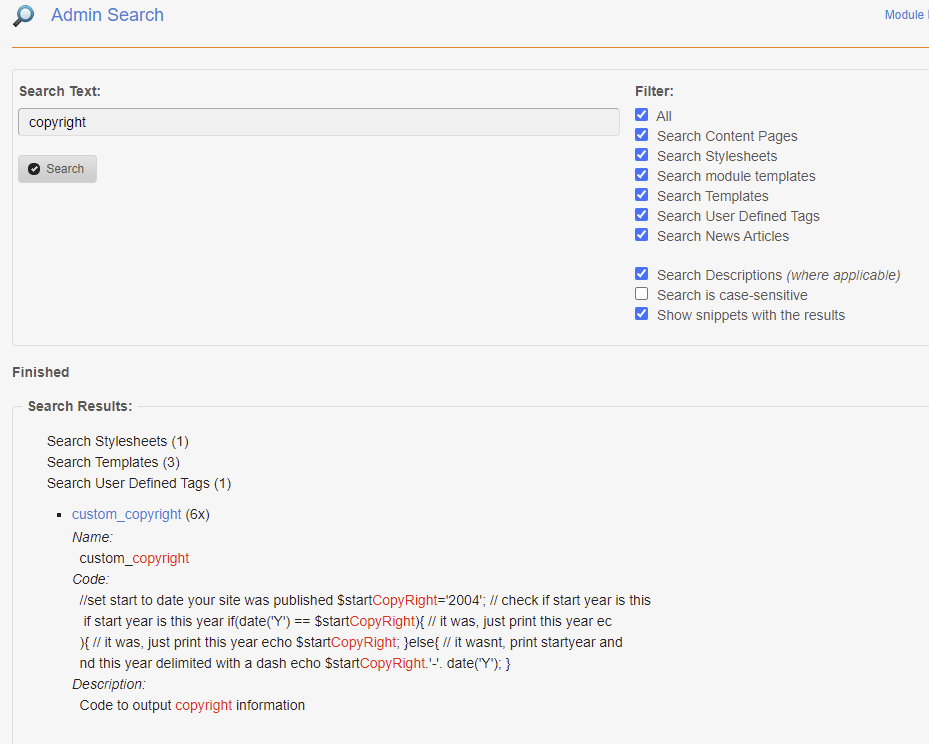The image size is (929, 744).
Task: Click the Search Text input field
Action: pos(318,122)
